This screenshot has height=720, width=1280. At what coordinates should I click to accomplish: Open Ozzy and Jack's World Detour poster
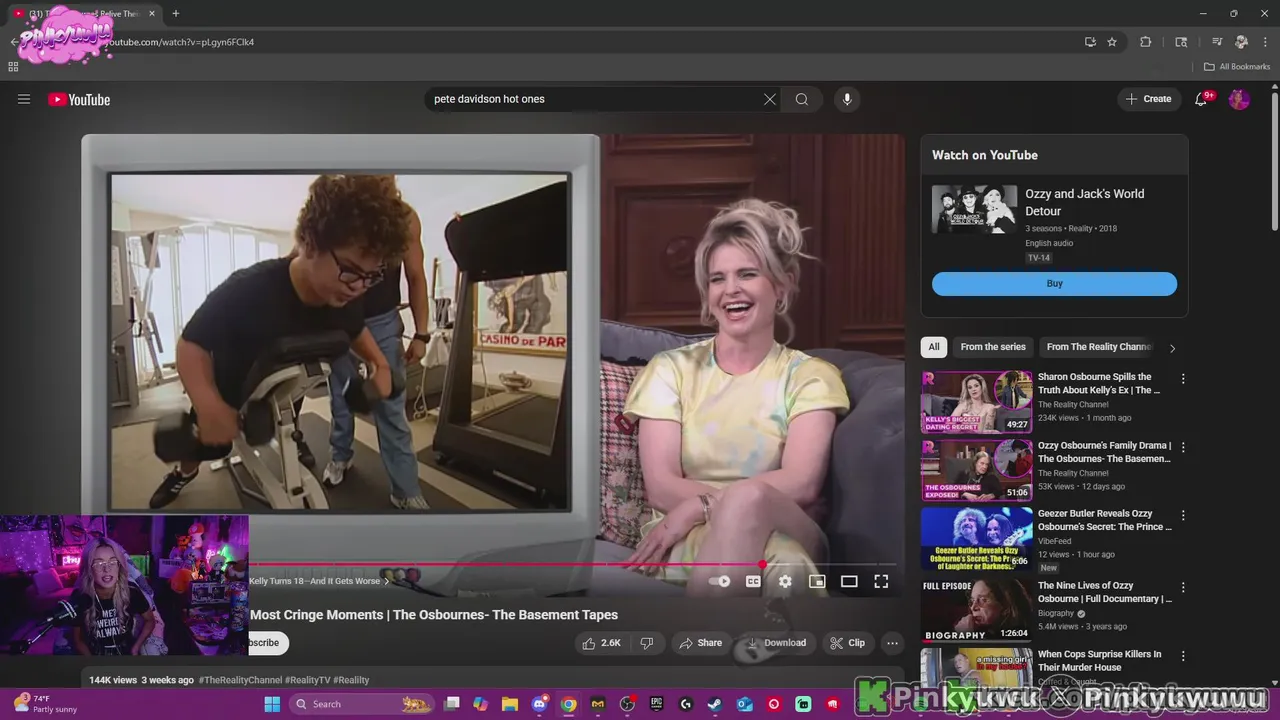[x=974, y=209]
